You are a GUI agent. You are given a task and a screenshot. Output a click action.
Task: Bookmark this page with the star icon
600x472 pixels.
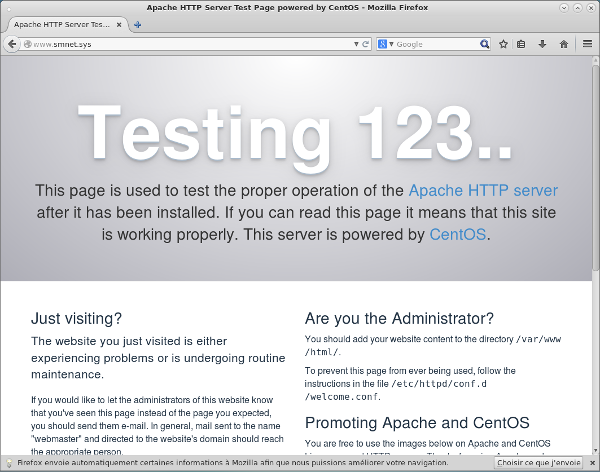[503, 44]
